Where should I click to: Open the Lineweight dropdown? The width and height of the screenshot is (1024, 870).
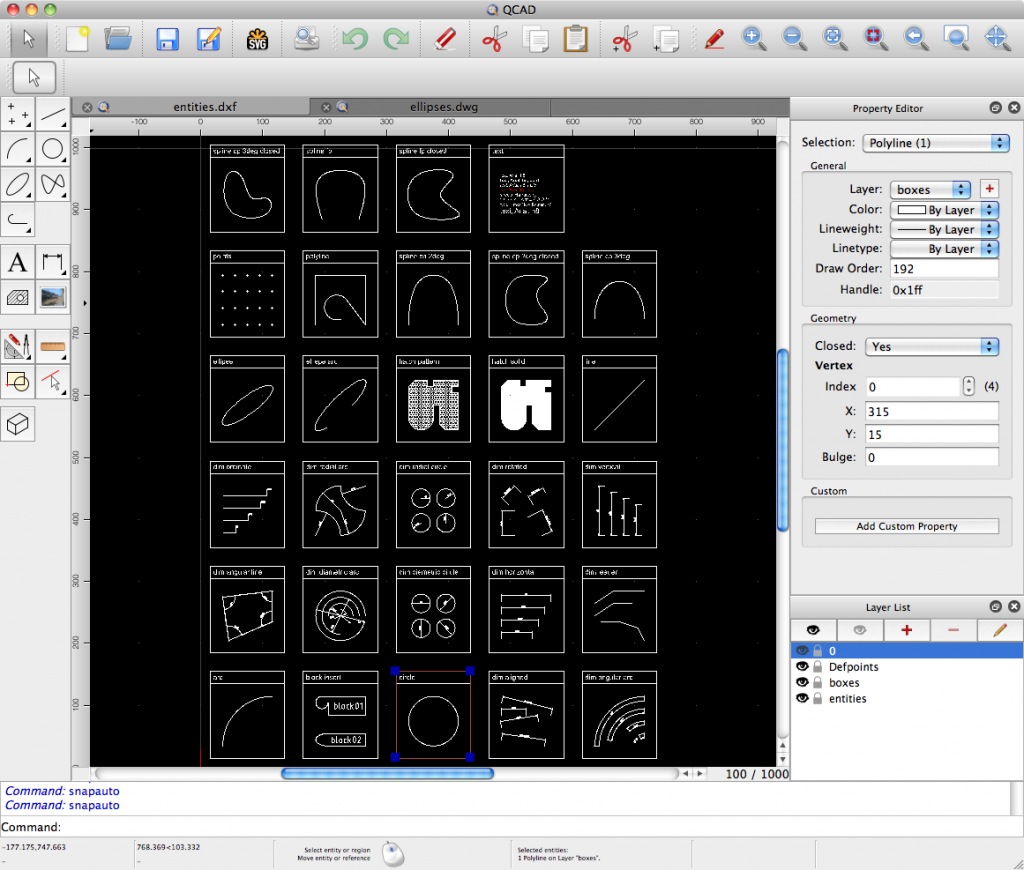(x=944, y=229)
